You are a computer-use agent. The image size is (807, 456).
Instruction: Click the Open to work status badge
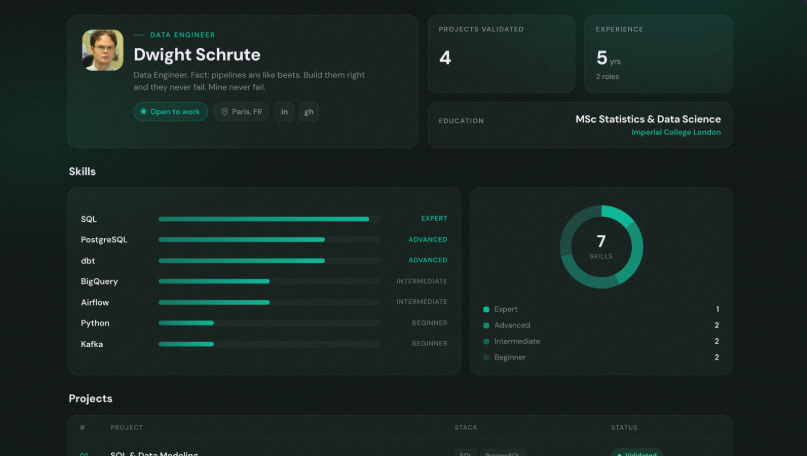170,112
